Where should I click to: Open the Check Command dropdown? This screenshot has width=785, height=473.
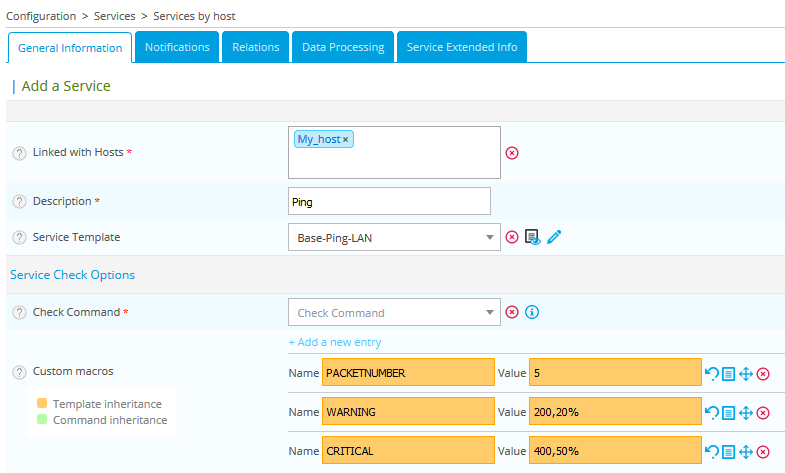[x=394, y=312]
